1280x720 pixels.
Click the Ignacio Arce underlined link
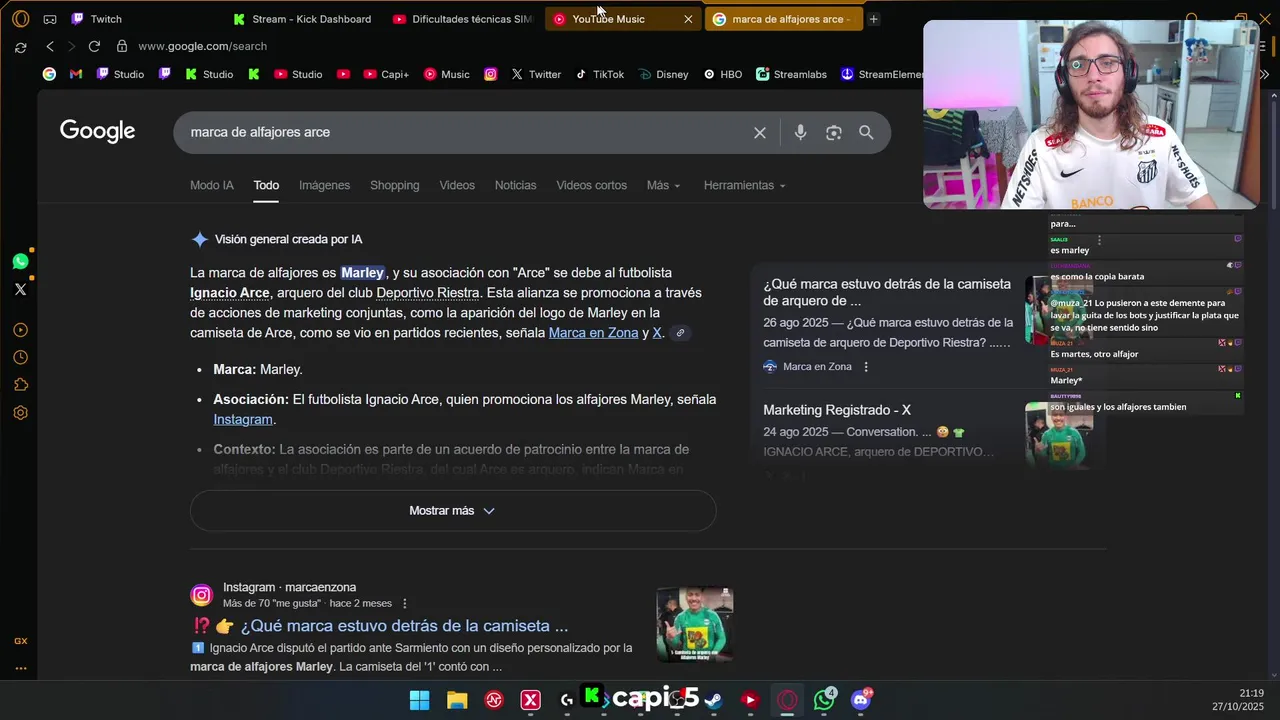click(x=230, y=293)
